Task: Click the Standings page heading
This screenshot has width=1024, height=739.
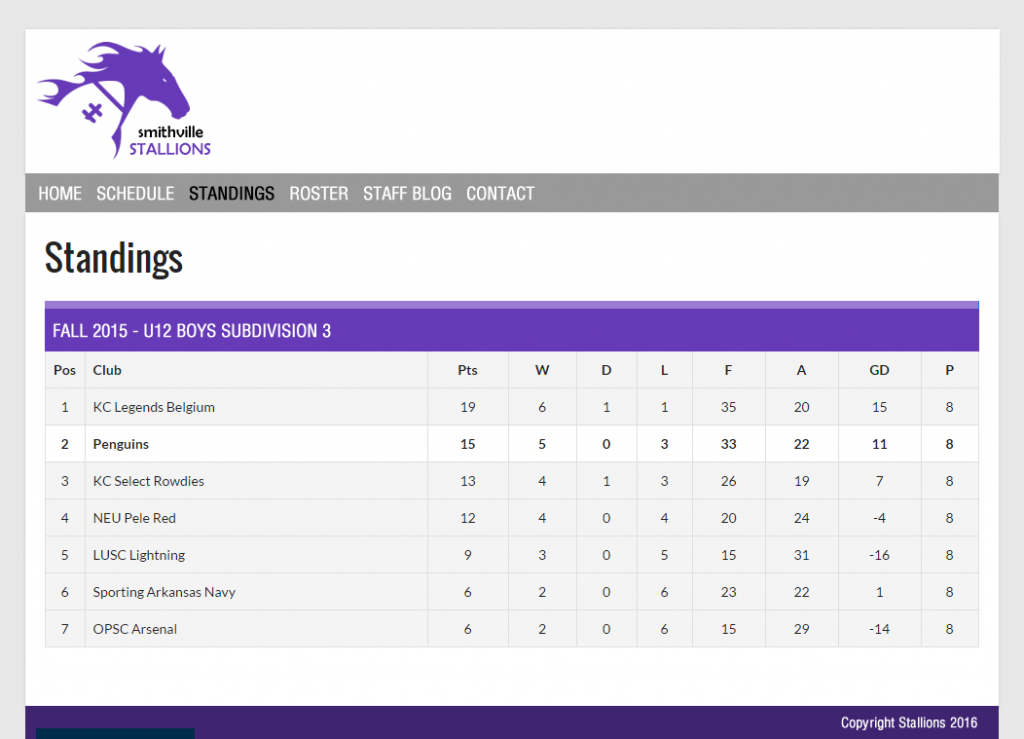Action: pos(114,259)
